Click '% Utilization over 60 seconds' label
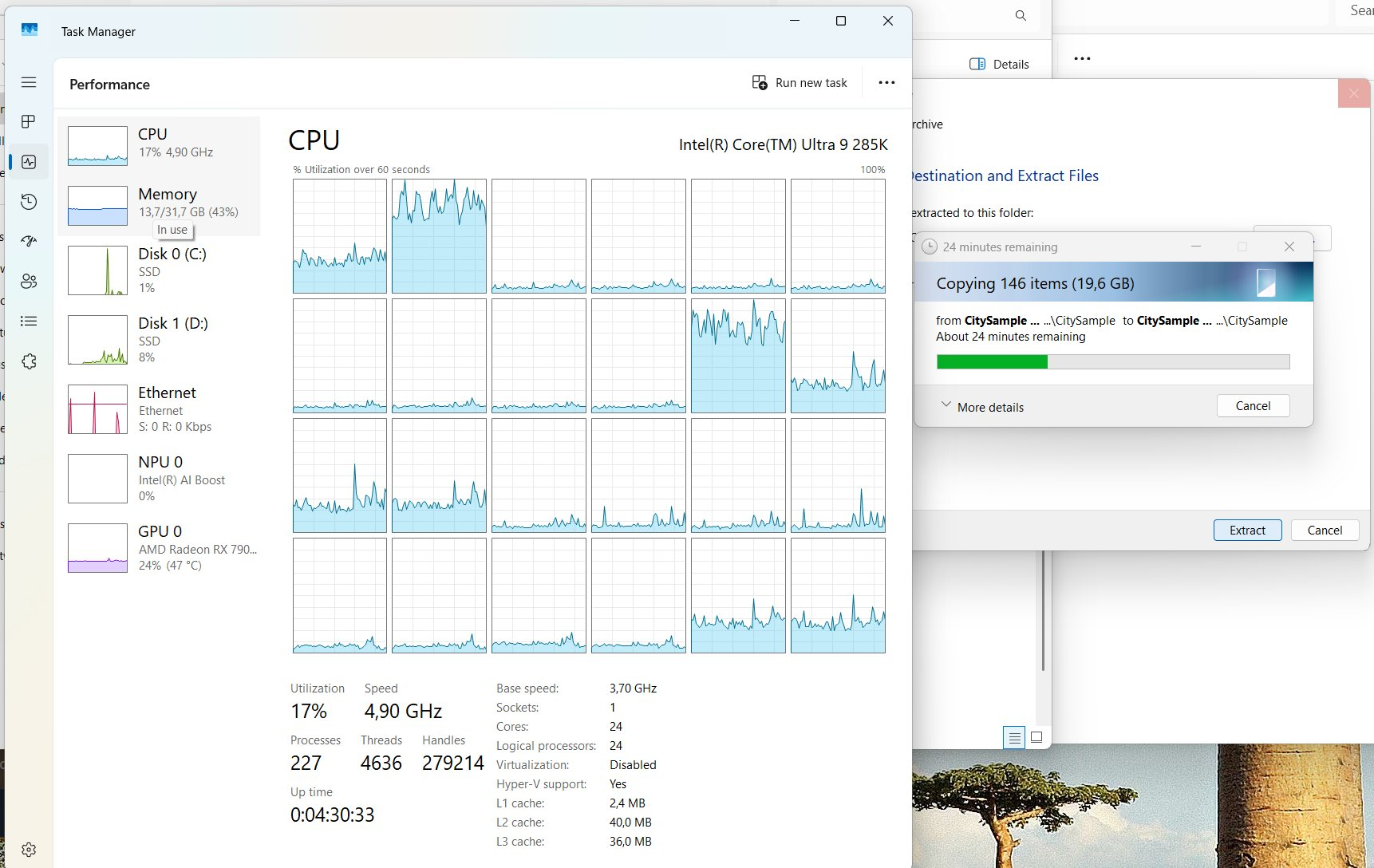 pos(361,169)
